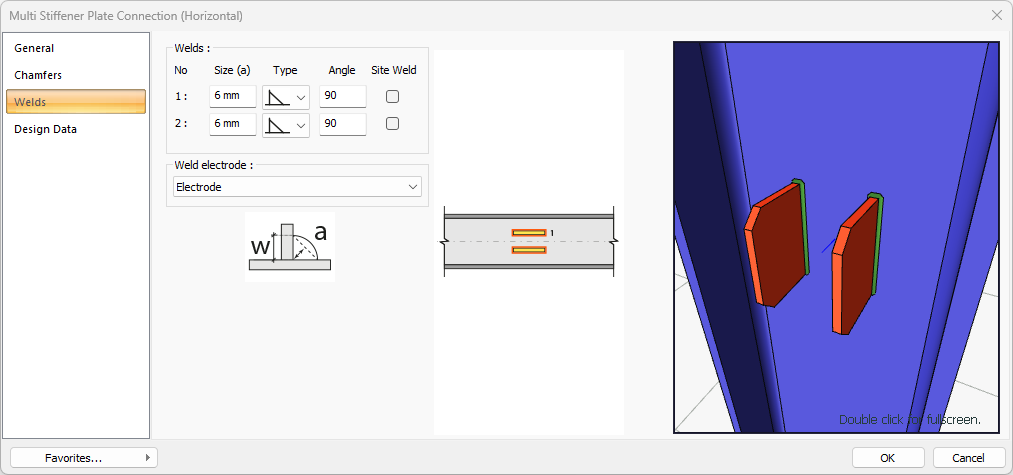Viewport: 1013px width, 475px height.
Task: Click the 'Type' column header
Action: [285, 70]
